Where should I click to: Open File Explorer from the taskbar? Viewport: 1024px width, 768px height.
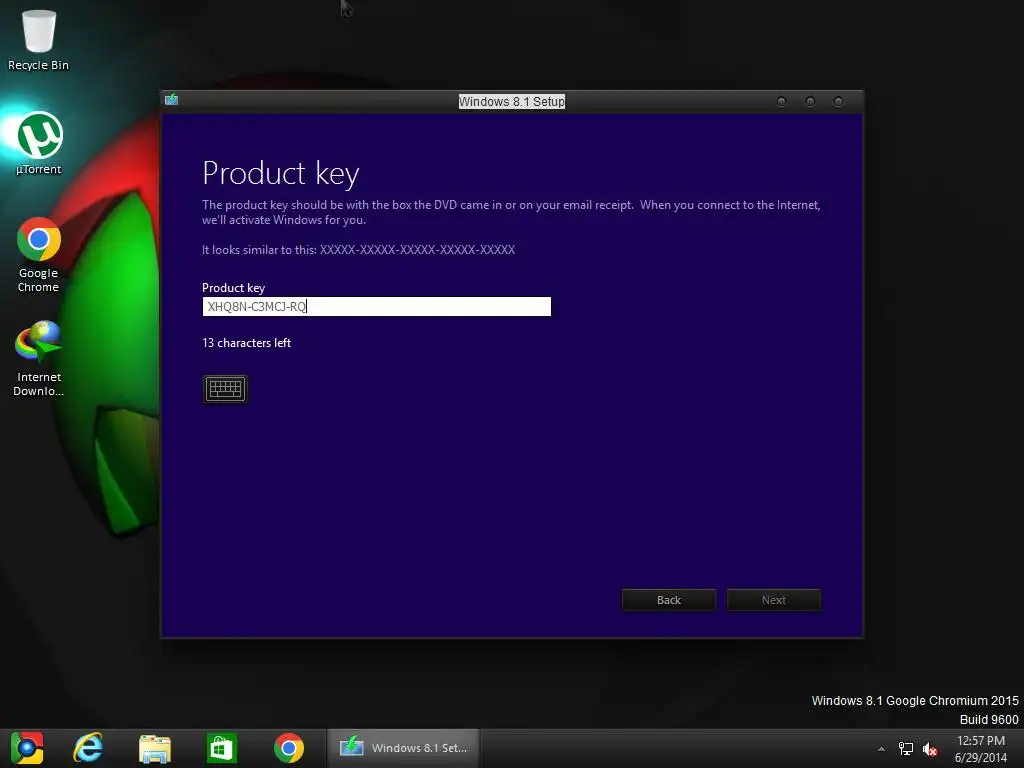155,748
